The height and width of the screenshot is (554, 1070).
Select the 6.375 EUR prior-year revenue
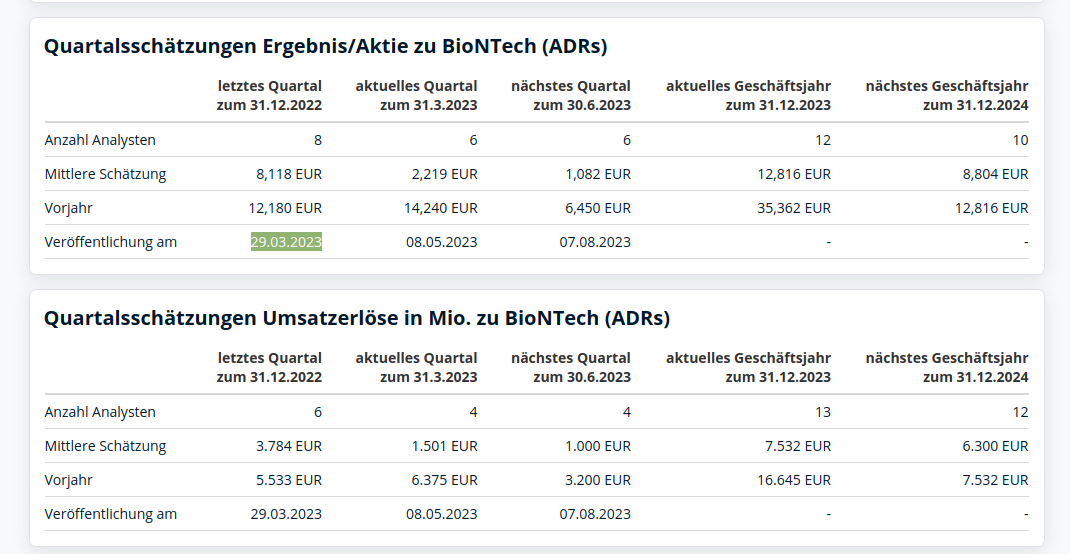click(x=444, y=480)
